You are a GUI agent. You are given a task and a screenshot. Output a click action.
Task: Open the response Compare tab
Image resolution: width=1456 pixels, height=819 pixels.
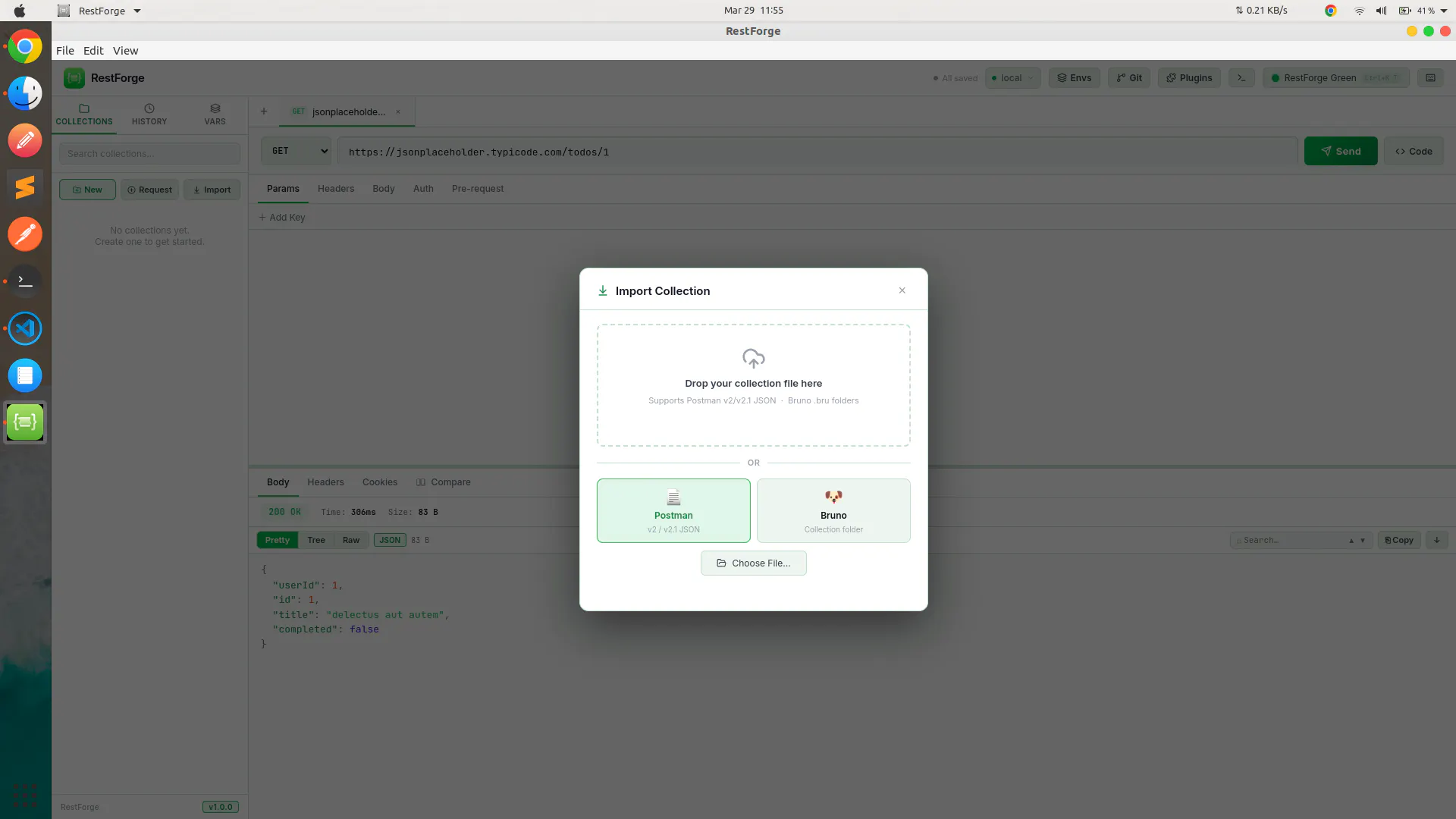tap(444, 482)
